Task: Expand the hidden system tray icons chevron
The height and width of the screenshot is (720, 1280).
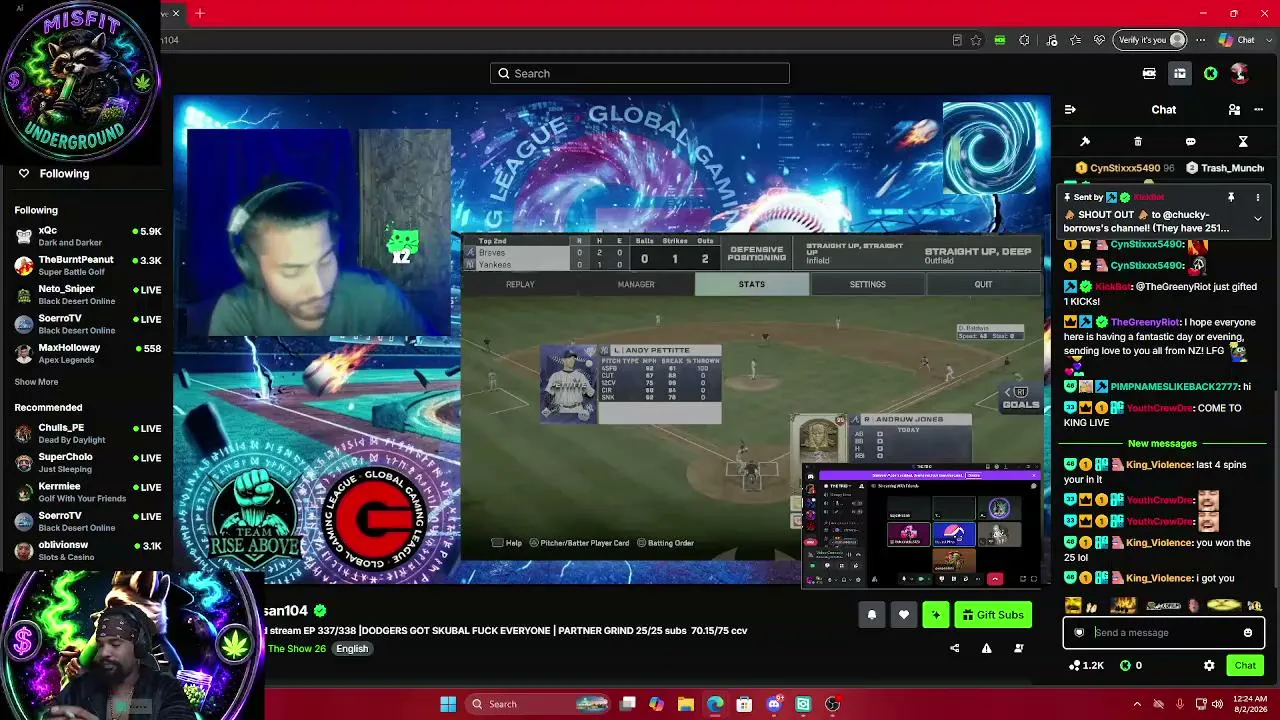Action: click(1139, 704)
